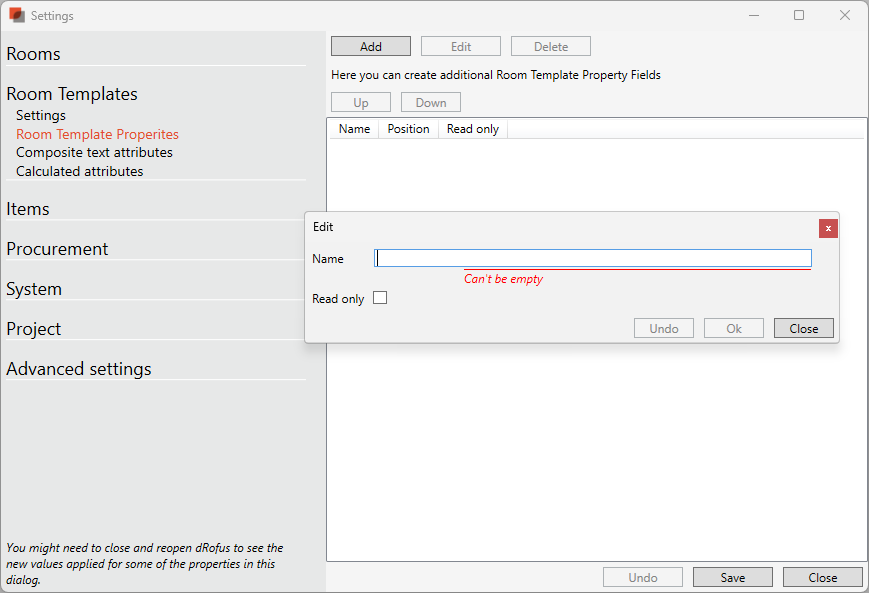The image size is (869, 593).
Task: Expand the Items section
Action: (28, 209)
